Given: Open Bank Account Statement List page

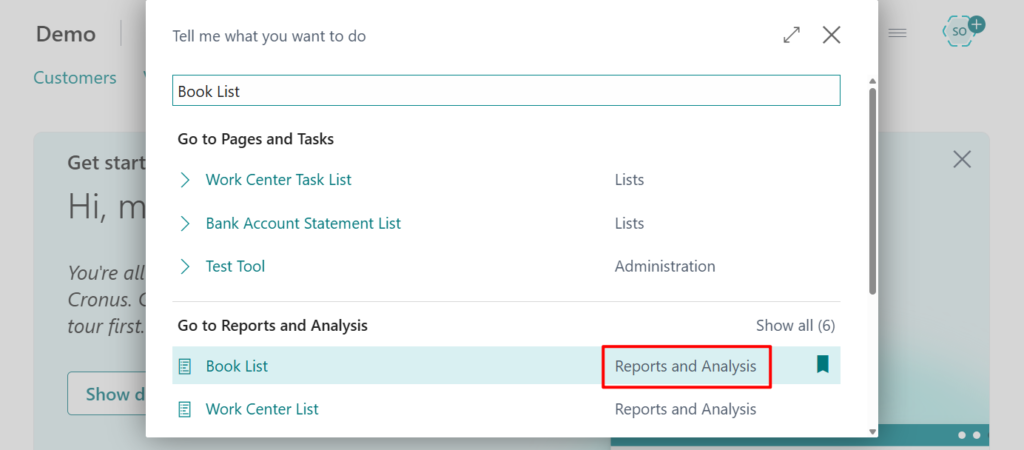Looking at the screenshot, I should click(x=303, y=224).
